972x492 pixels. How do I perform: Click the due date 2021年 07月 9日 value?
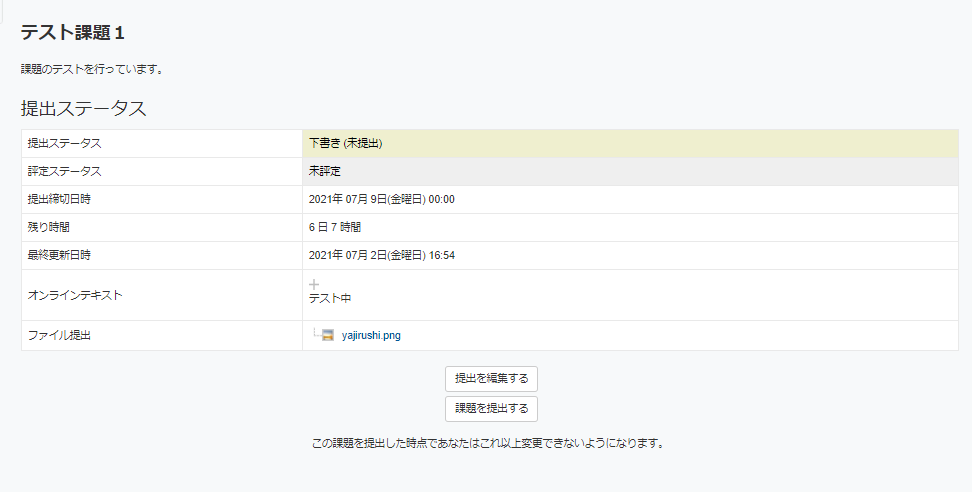382,199
